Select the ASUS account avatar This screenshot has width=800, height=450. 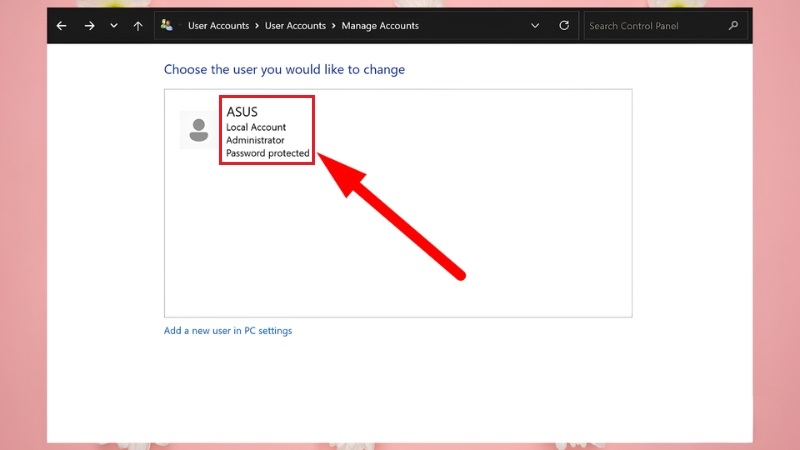pos(198,130)
